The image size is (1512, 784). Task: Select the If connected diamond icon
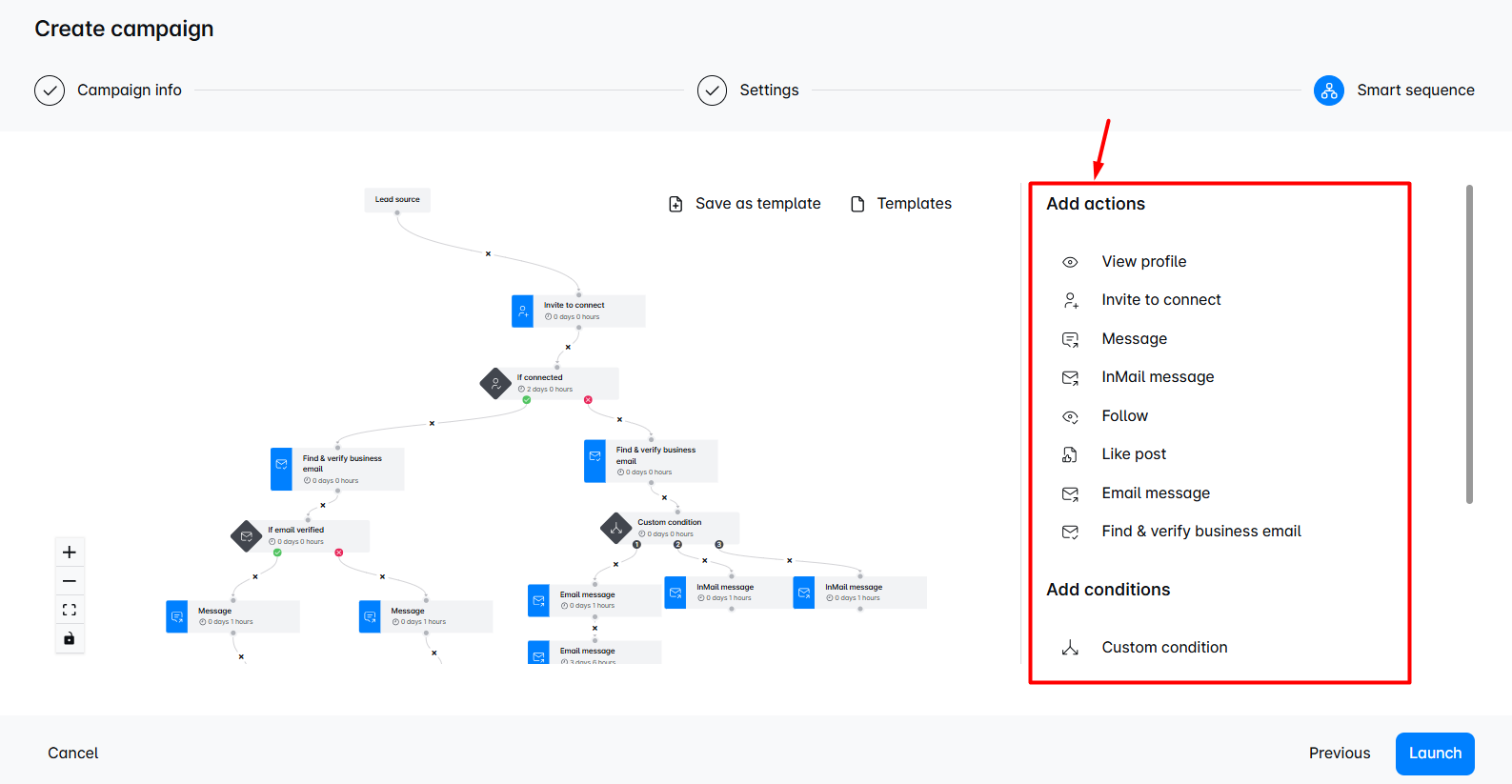tap(495, 384)
